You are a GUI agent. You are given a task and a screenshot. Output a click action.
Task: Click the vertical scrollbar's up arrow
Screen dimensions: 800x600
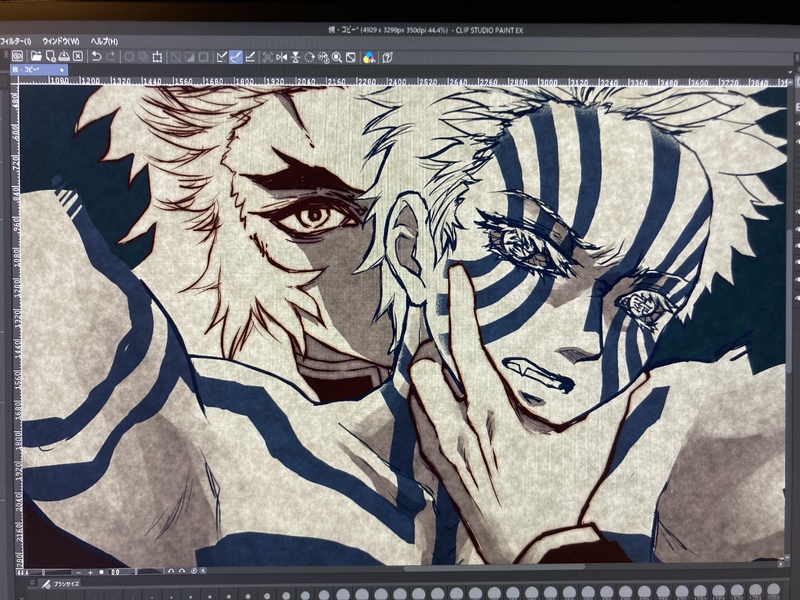point(790,82)
